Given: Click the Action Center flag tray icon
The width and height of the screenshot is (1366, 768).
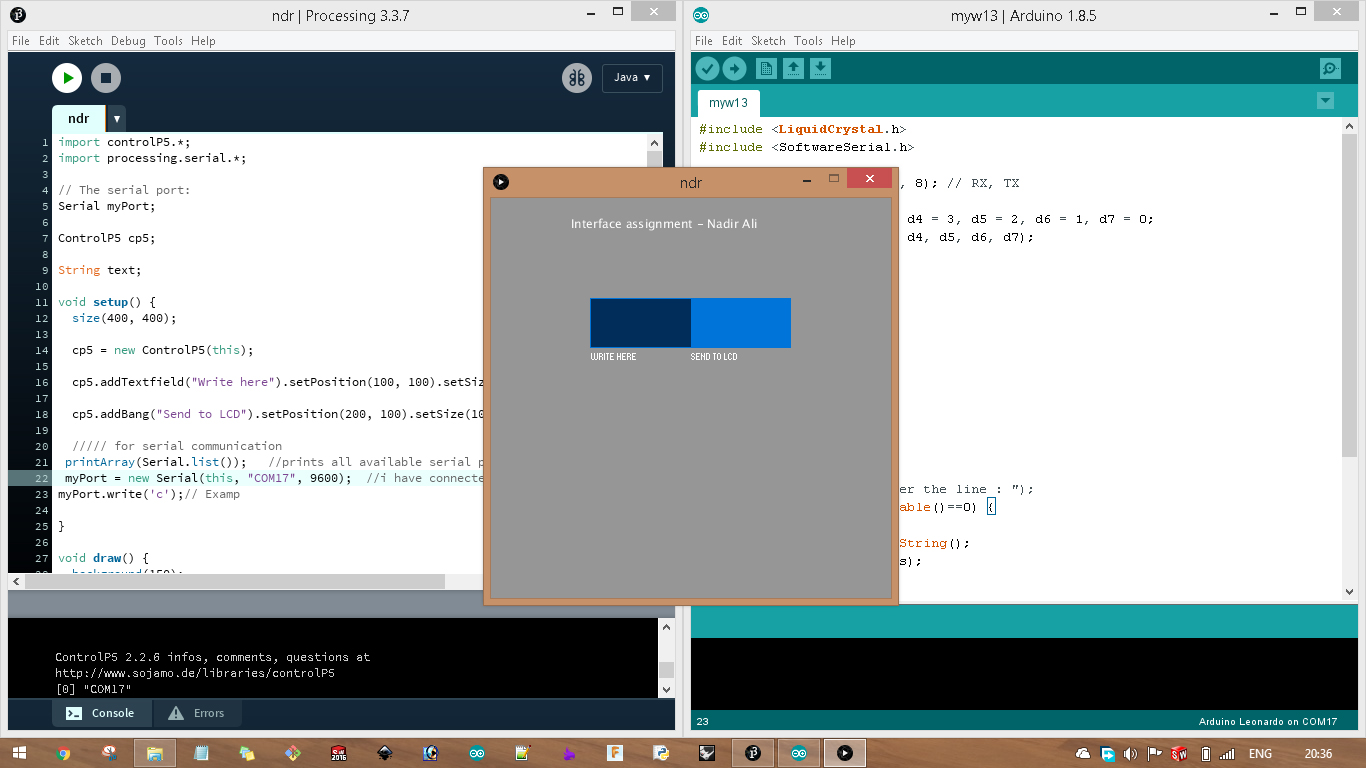Looking at the screenshot, I should click(1154, 753).
